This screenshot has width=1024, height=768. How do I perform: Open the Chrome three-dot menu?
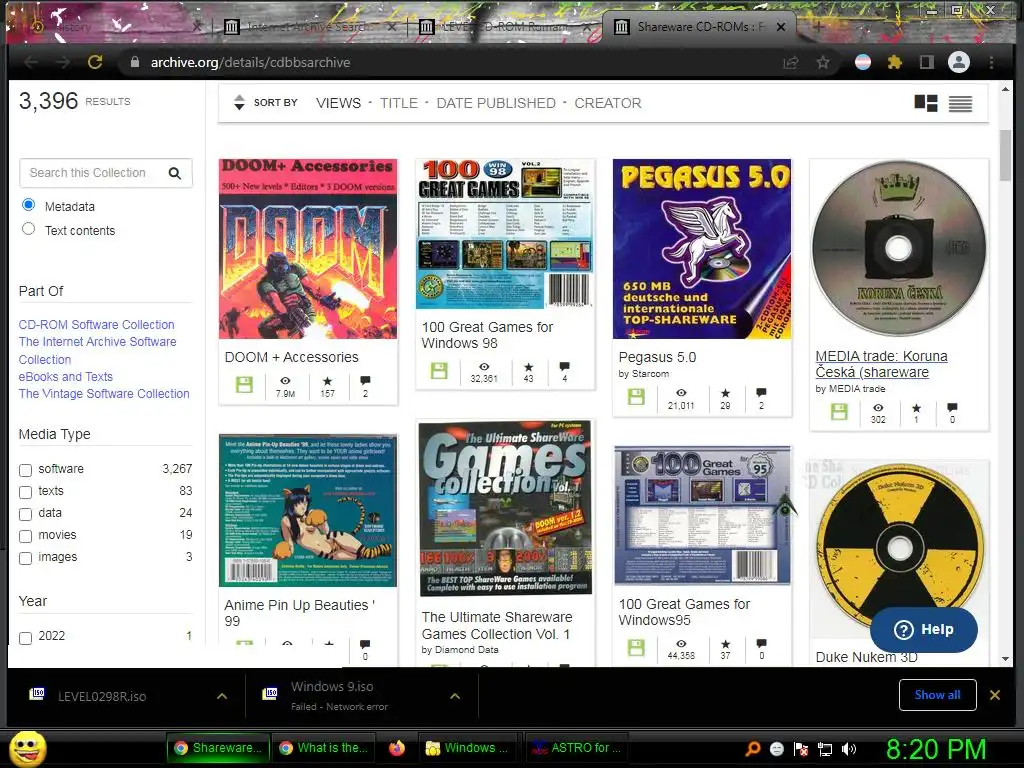991,62
